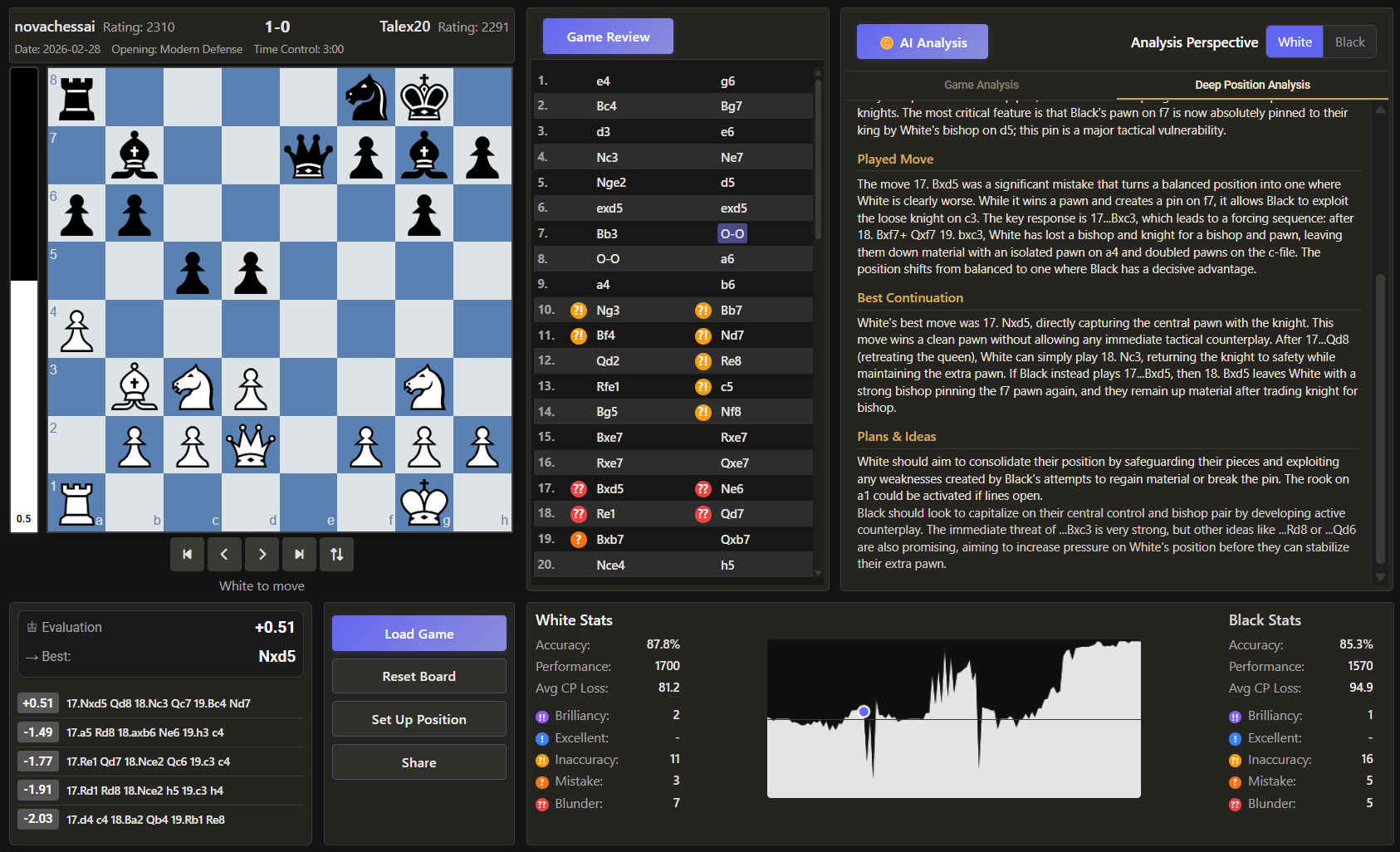The width and height of the screenshot is (1400, 852).
Task: Click the inaccuracy icon next to 10. Ng3
Action: tap(579, 311)
